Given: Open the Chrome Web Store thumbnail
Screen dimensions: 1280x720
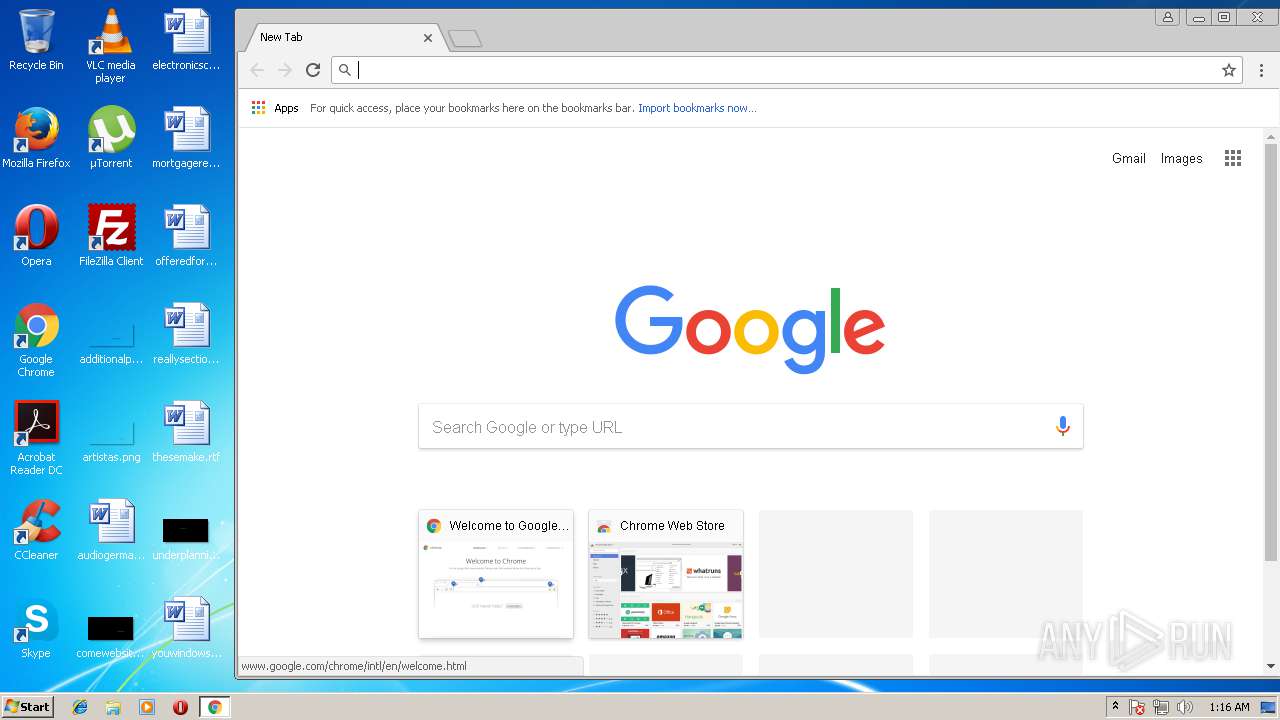Looking at the screenshot, I should tap(666, 574).
